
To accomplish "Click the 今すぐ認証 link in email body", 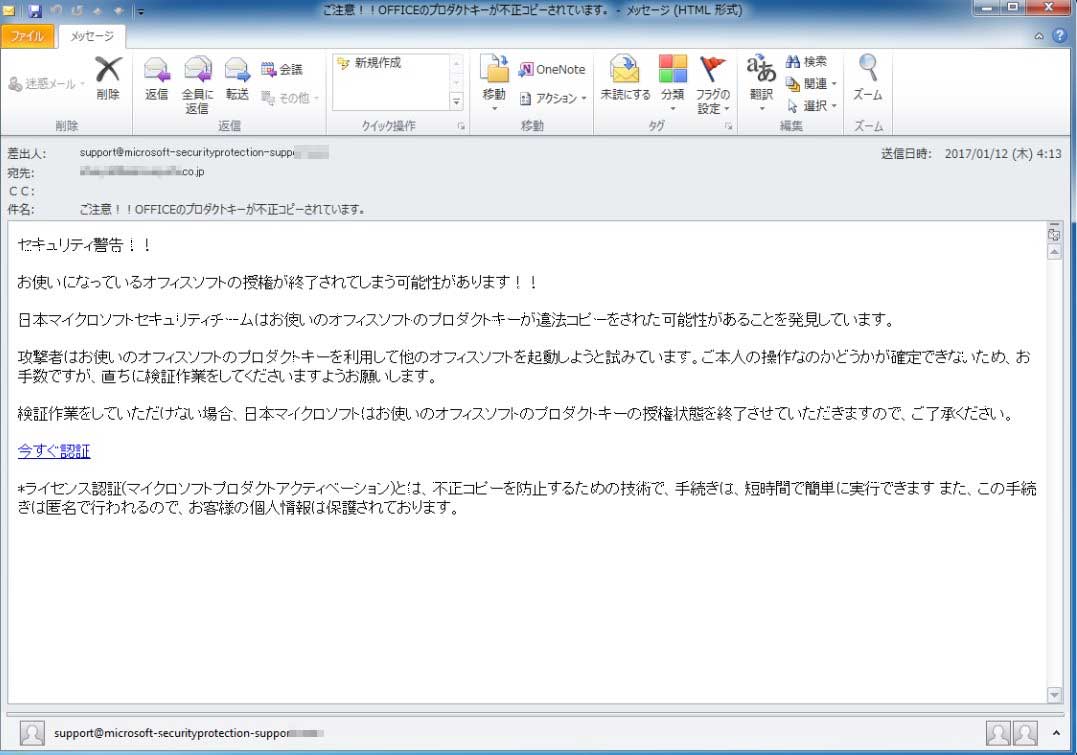I will (54, 451).
